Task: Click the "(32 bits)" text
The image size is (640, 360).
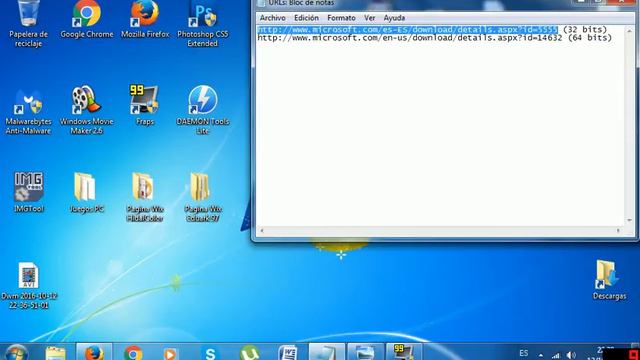Action: [x=585, y=30]
